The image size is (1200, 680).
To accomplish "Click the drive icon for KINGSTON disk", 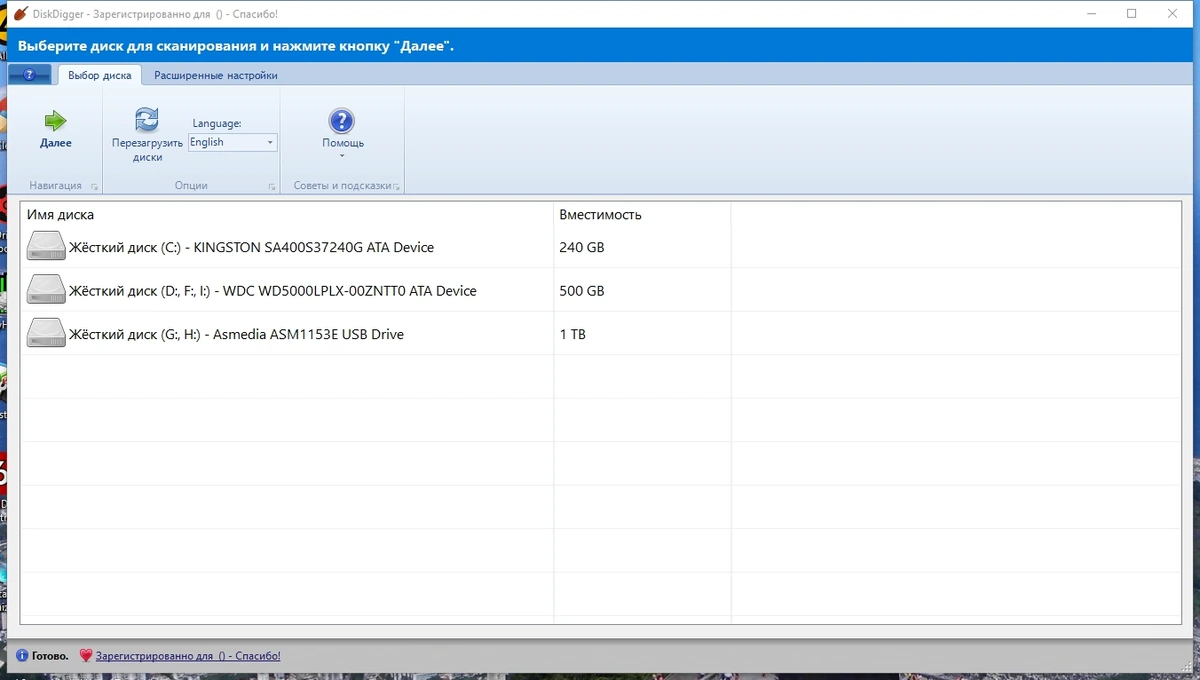I will click(46, 247).
